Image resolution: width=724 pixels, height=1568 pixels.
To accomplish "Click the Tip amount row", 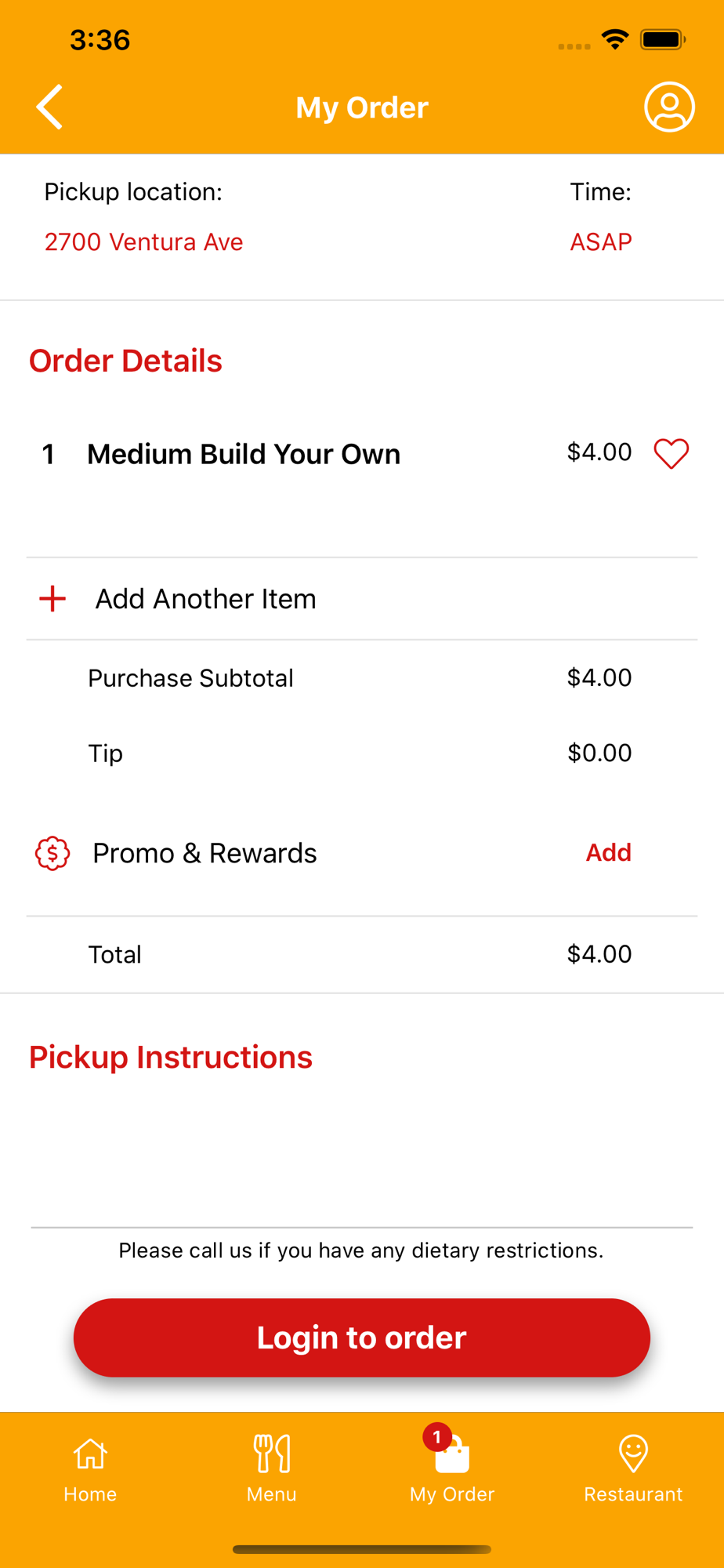I will click(x=362, y=753).
